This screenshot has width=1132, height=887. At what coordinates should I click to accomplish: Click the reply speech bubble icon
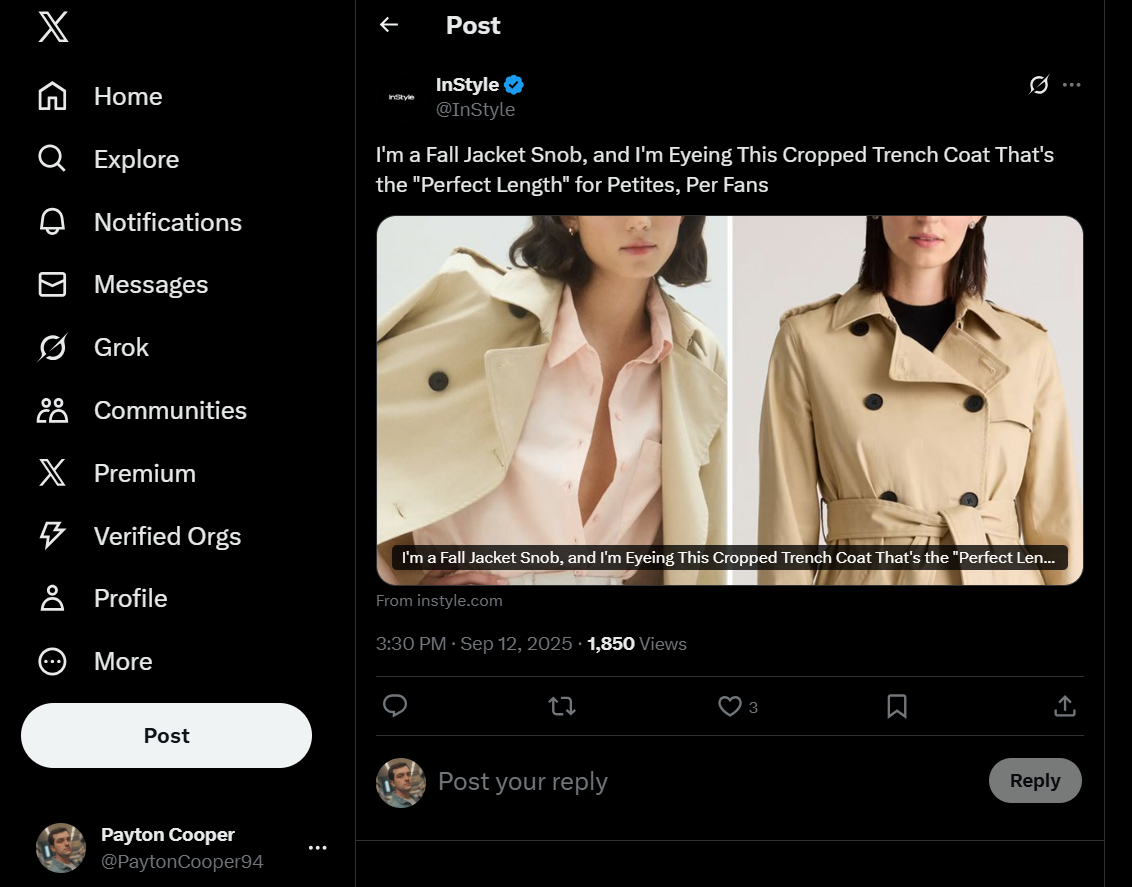coord(395,707)
